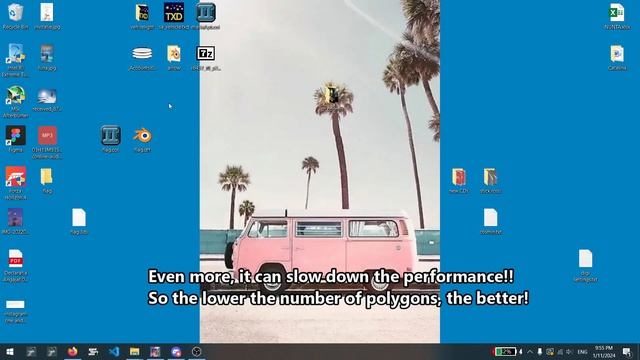Open the TXD file icon on desktop
The width and height of the screenshot is (640, 360).
(174, 12)
